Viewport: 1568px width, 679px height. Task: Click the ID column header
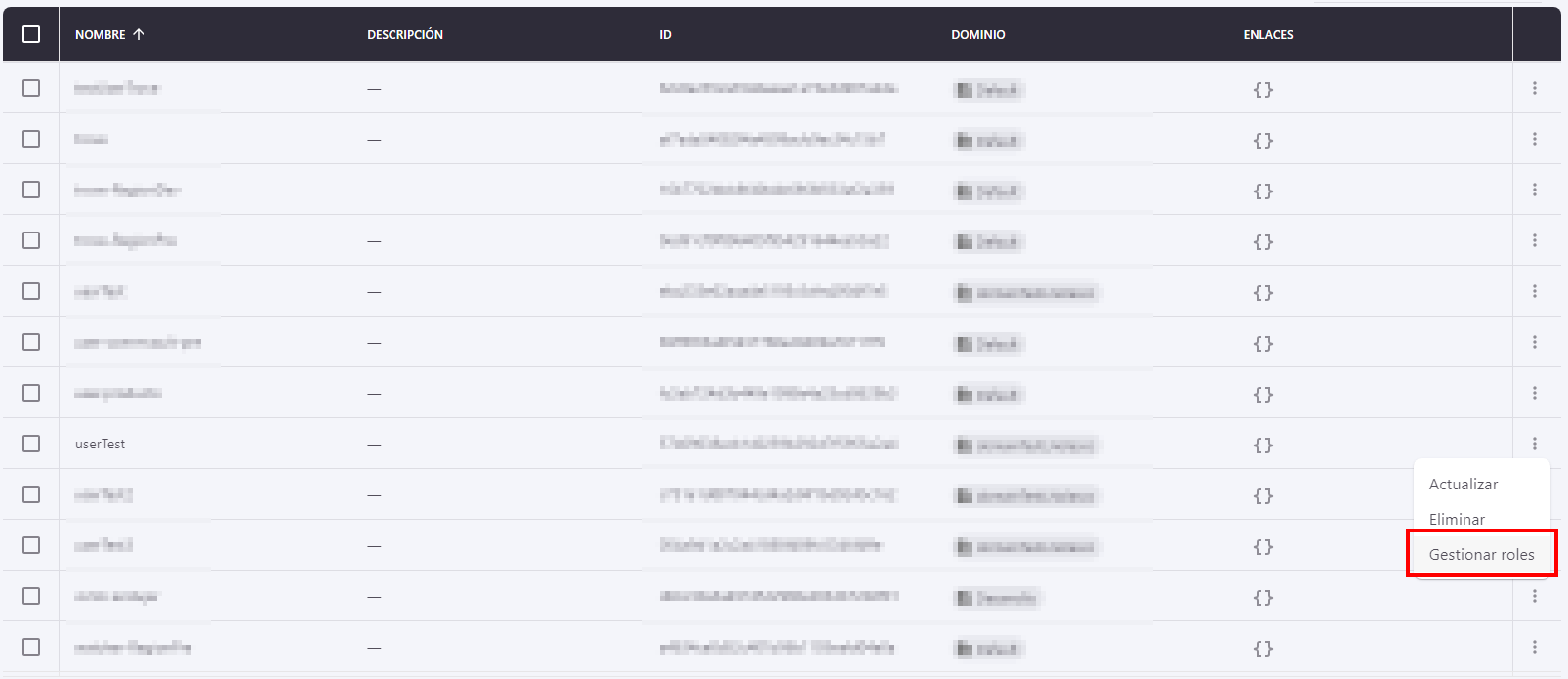pyautogui.click(x=665, y=34)
